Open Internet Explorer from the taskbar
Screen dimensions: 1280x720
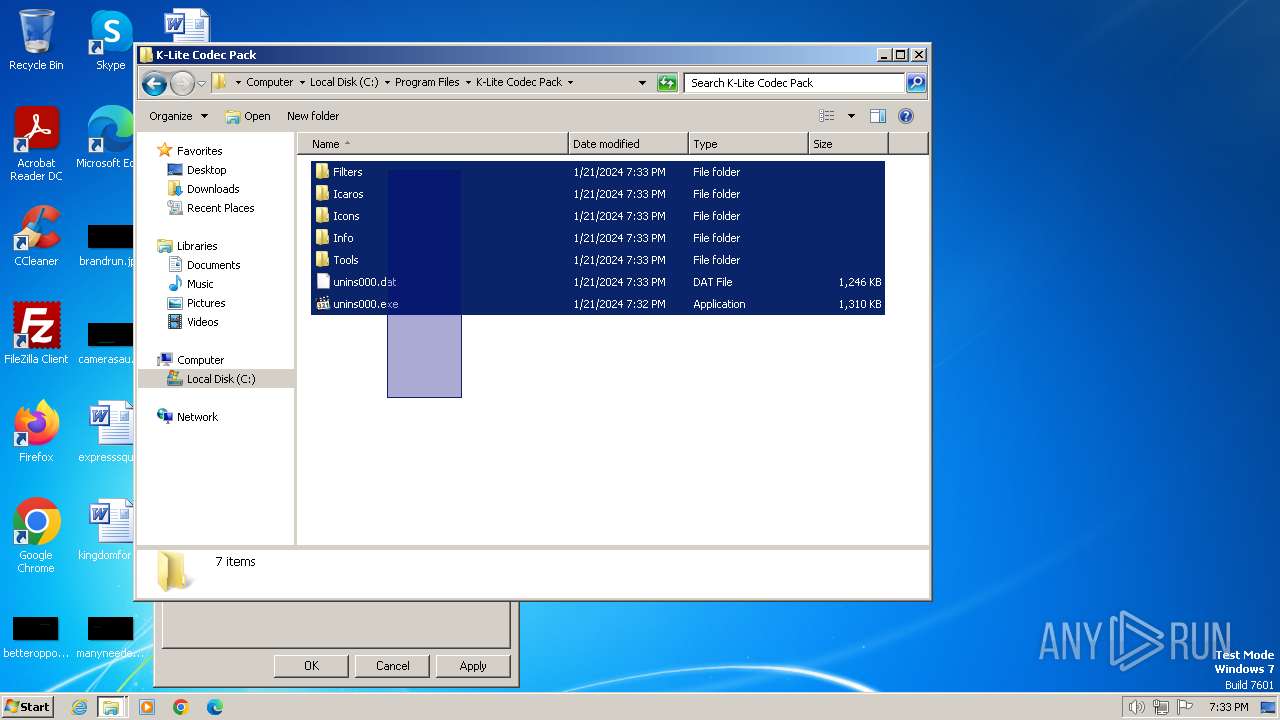click(79, 707)
